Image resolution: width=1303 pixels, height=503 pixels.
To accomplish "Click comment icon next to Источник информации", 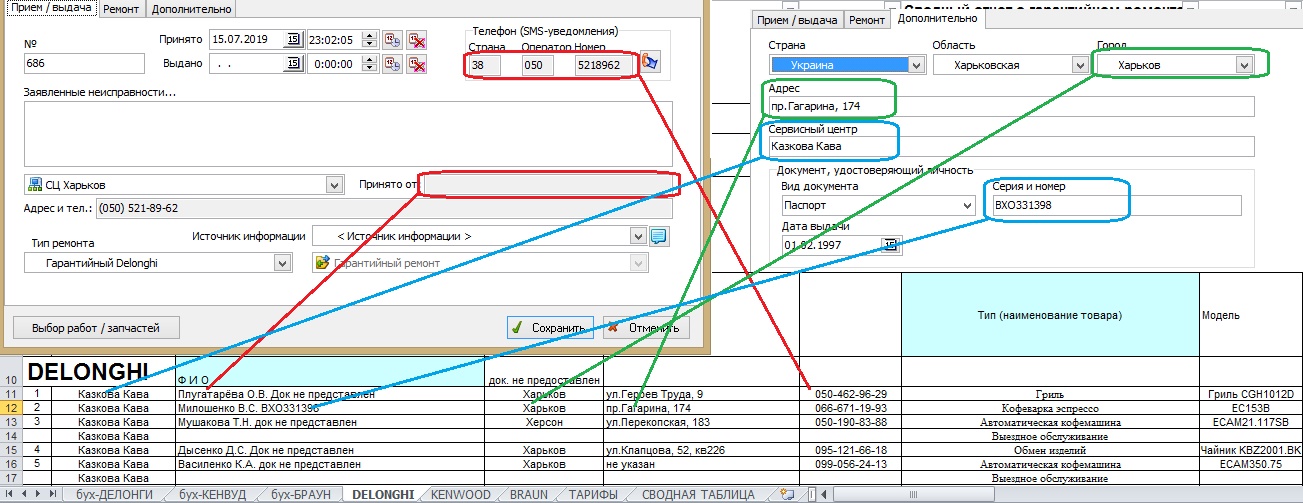I will click(x=659, y=236).
